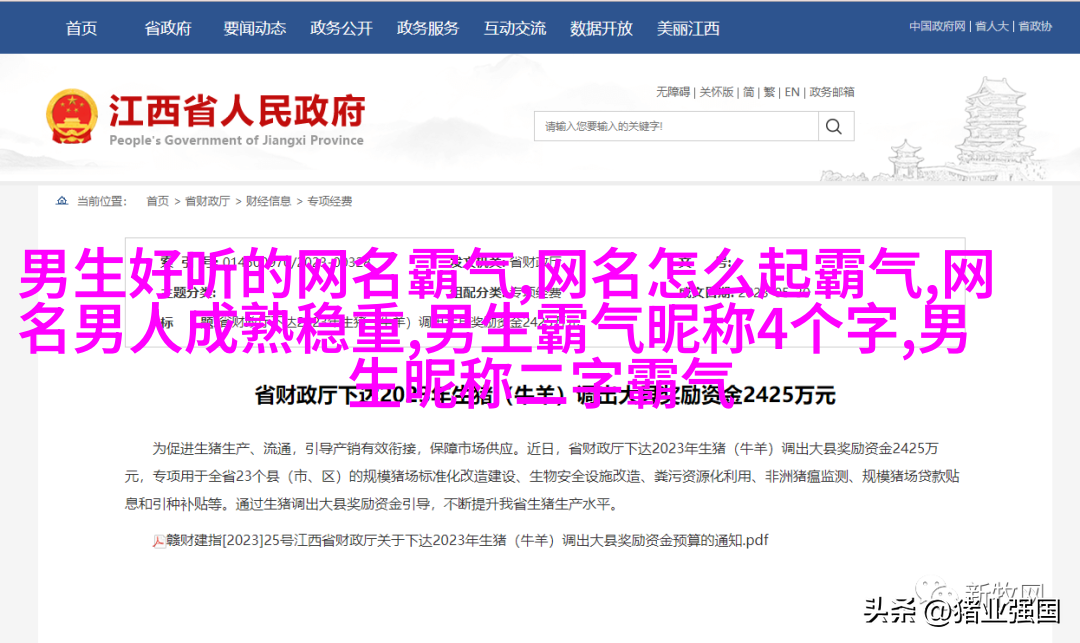
Task: Click the keyword search input field
Action: [676, 126]
